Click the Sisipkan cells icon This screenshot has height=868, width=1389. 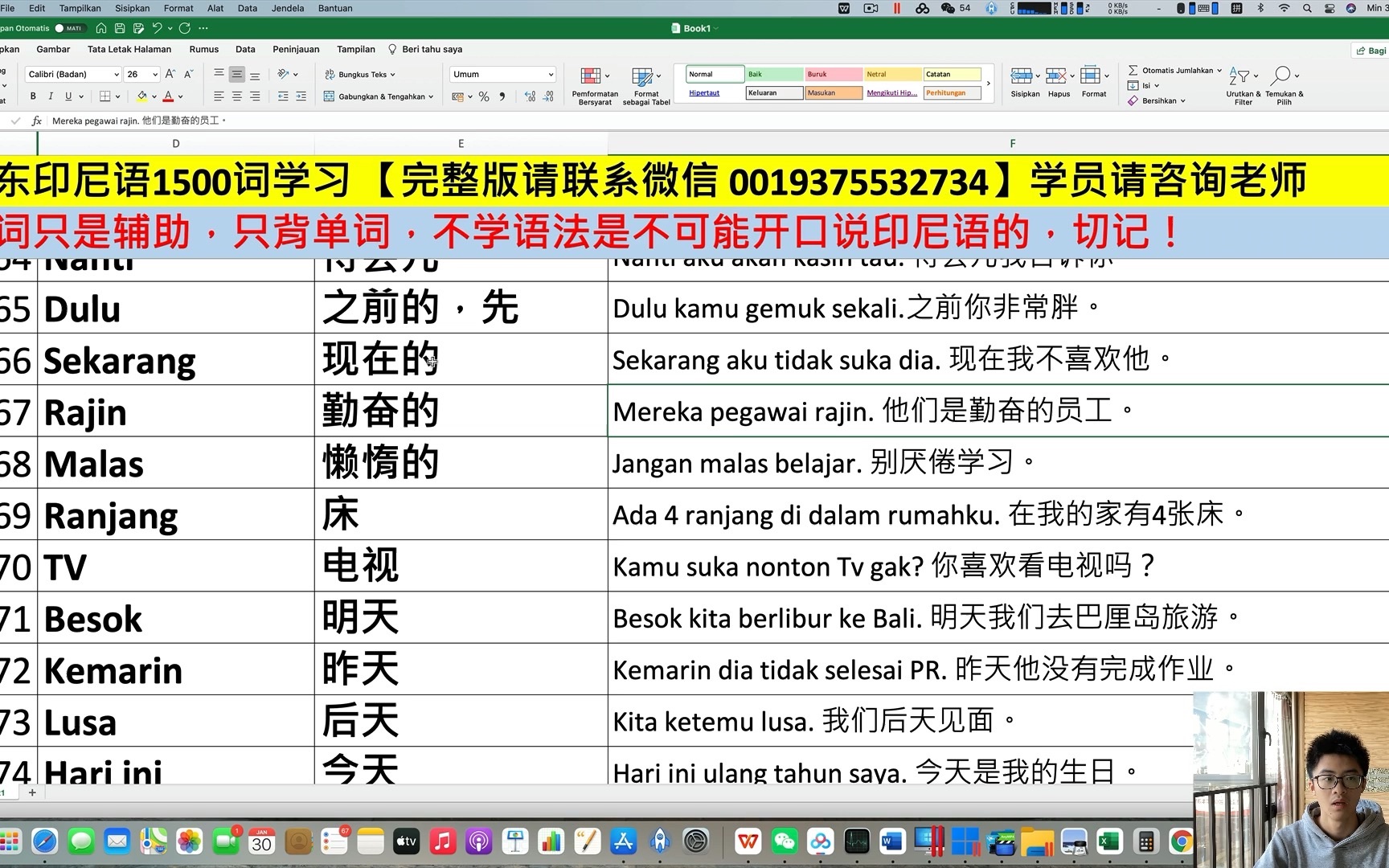tap(1021, 76)
